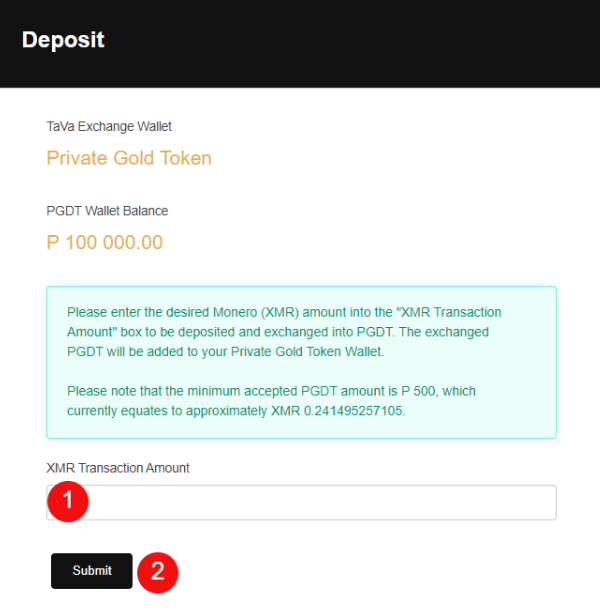Click the Deposit page title
This screenshot has height=614, width=600.
[x=63, y=41]
